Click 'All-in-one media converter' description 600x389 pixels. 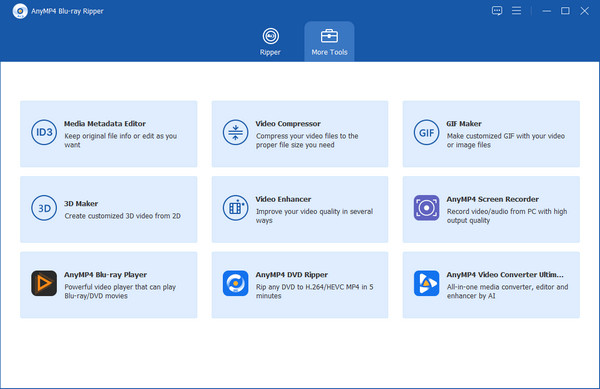coord(507,291)
